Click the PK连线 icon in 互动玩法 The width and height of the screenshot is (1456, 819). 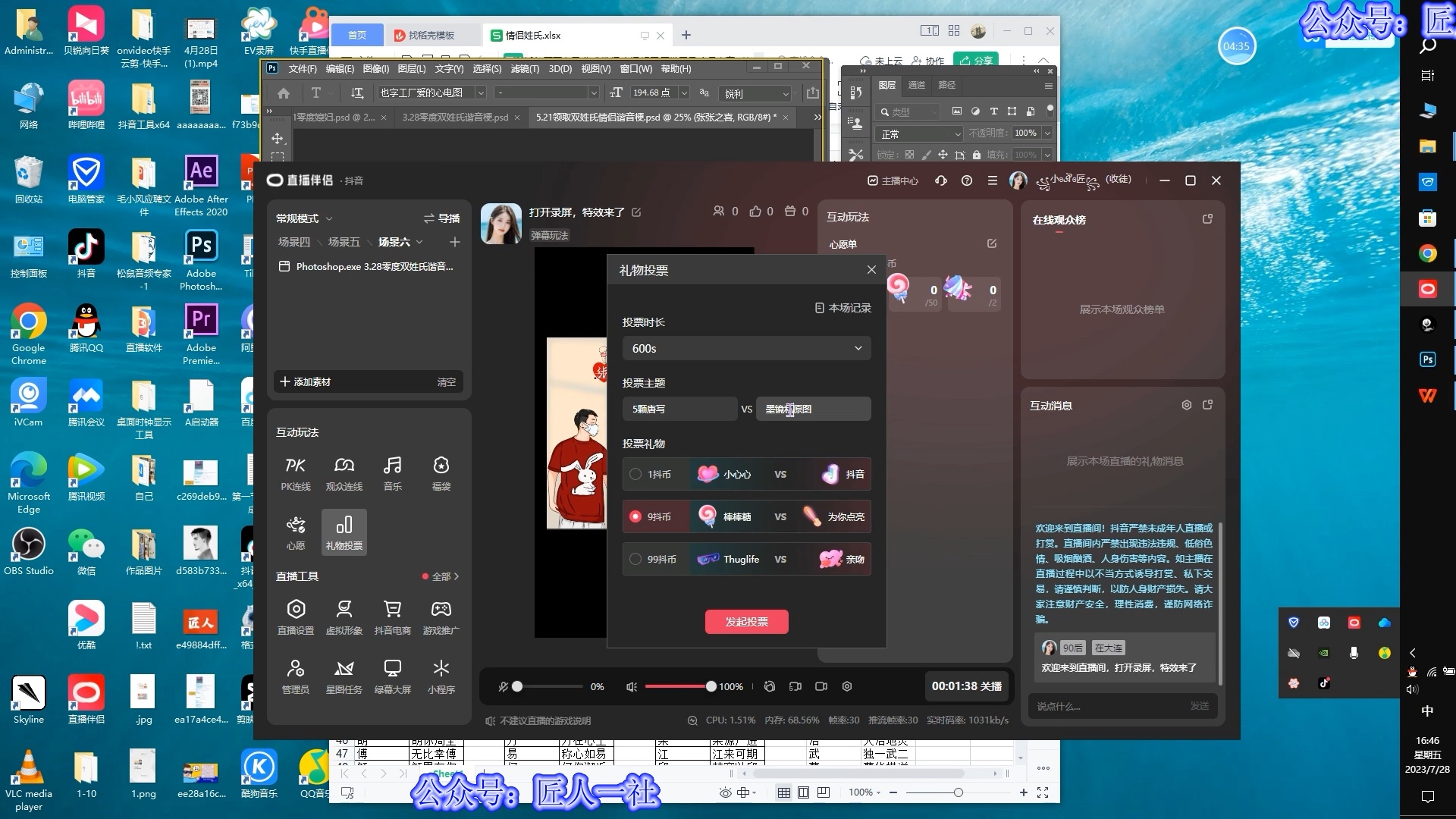tap(297, 472)
